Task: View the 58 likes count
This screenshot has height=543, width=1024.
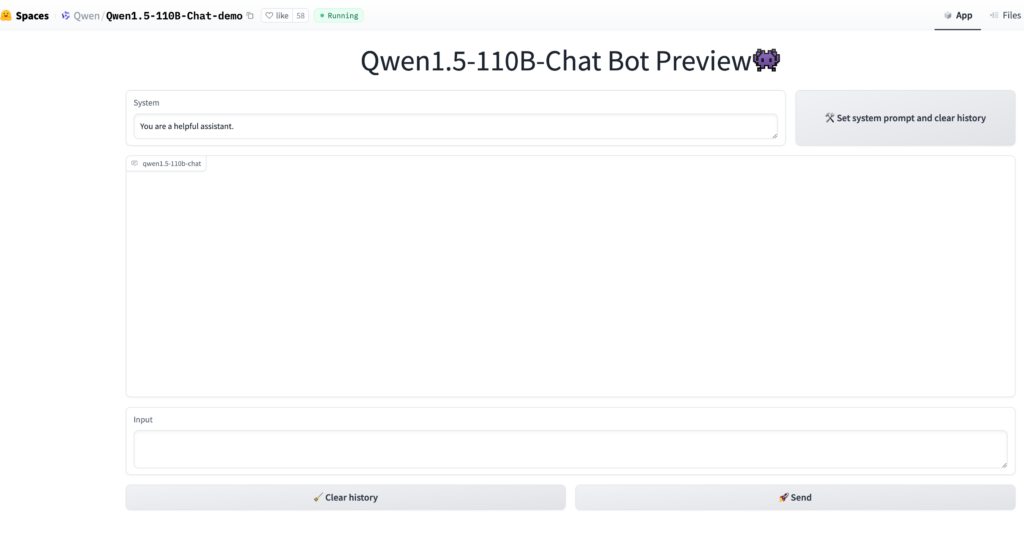Action: 300,16
